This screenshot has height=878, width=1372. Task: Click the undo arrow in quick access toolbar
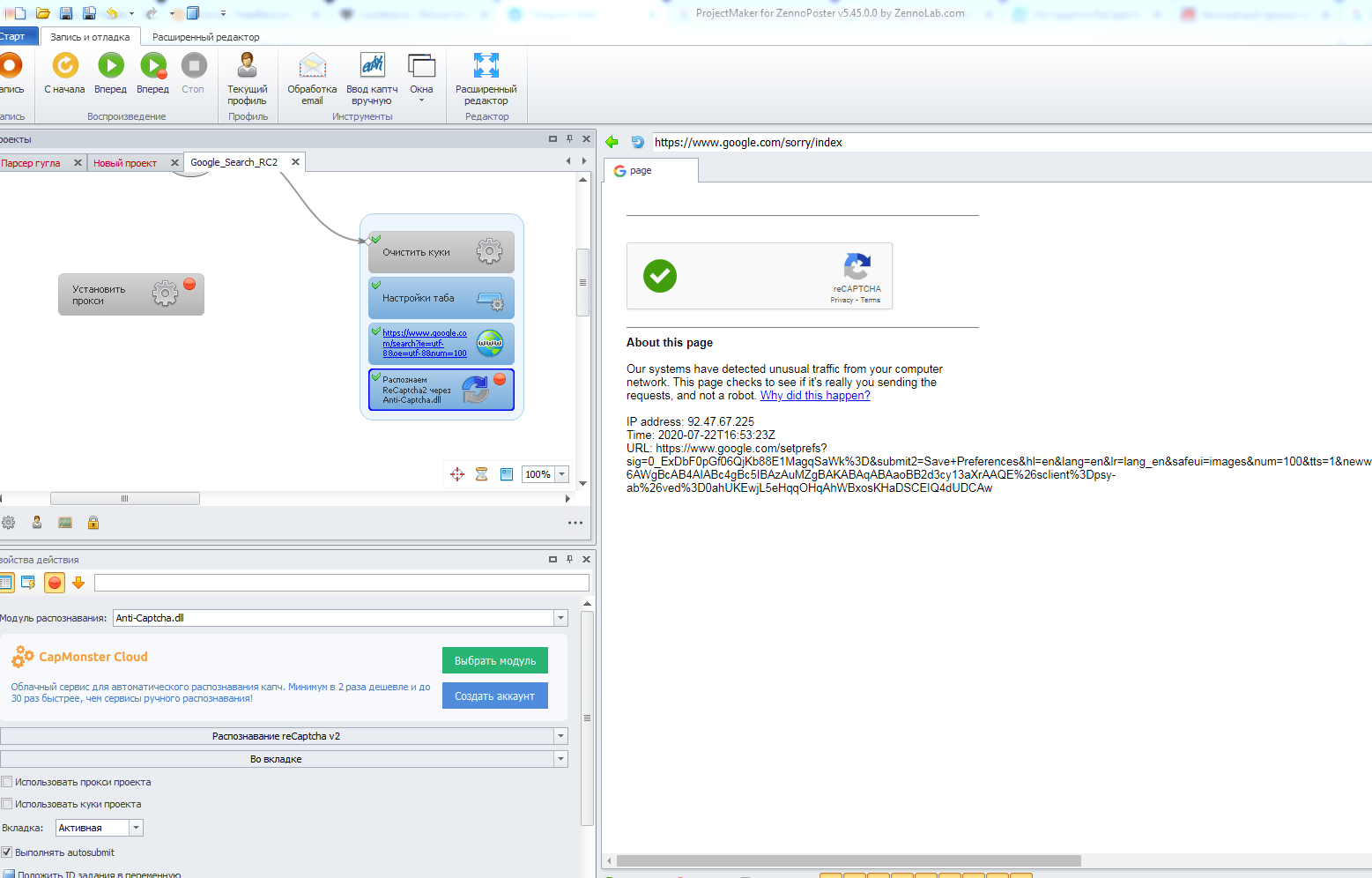(112, 13)
